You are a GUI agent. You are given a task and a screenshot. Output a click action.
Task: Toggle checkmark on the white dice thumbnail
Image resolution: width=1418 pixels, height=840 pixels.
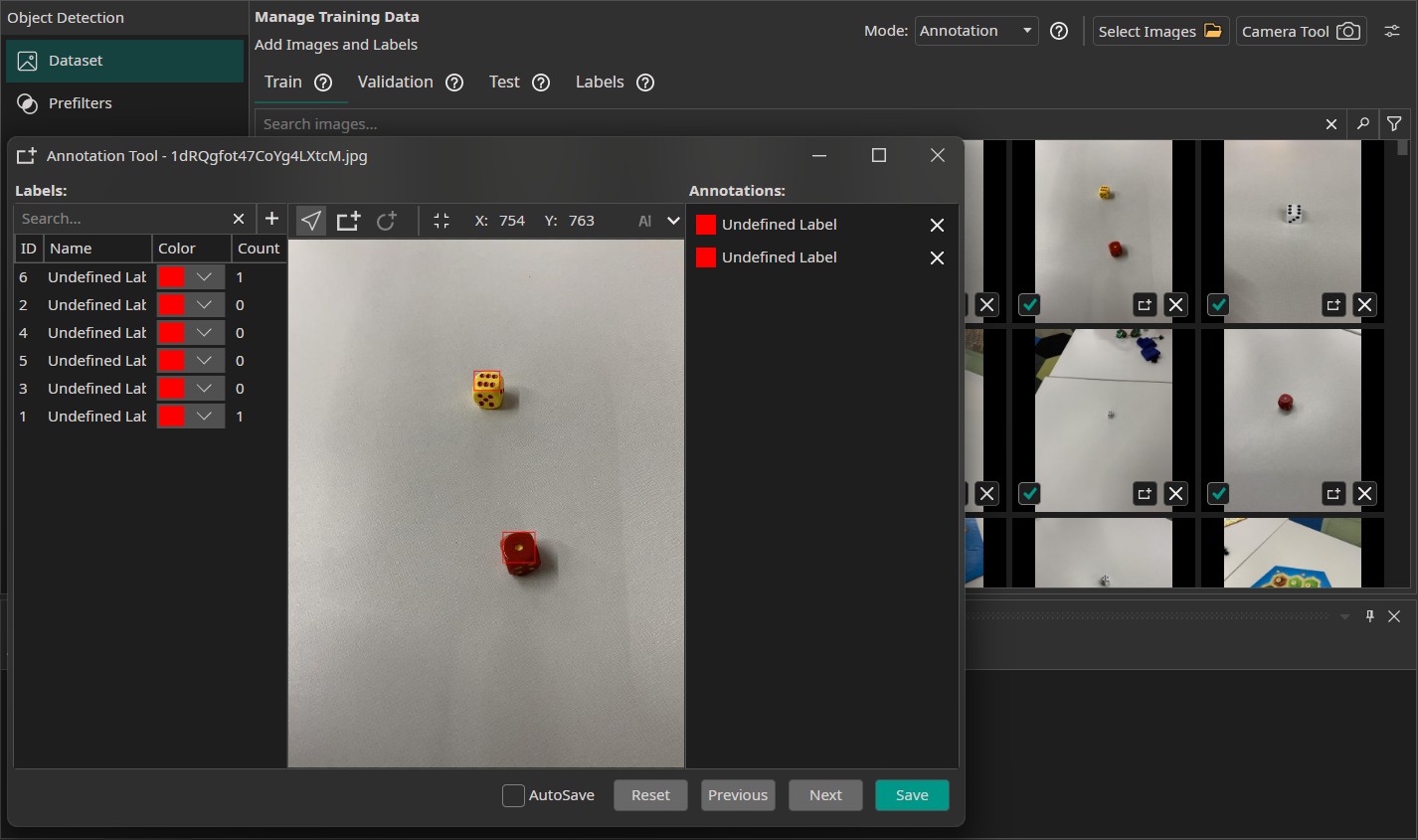[1218, 305]
